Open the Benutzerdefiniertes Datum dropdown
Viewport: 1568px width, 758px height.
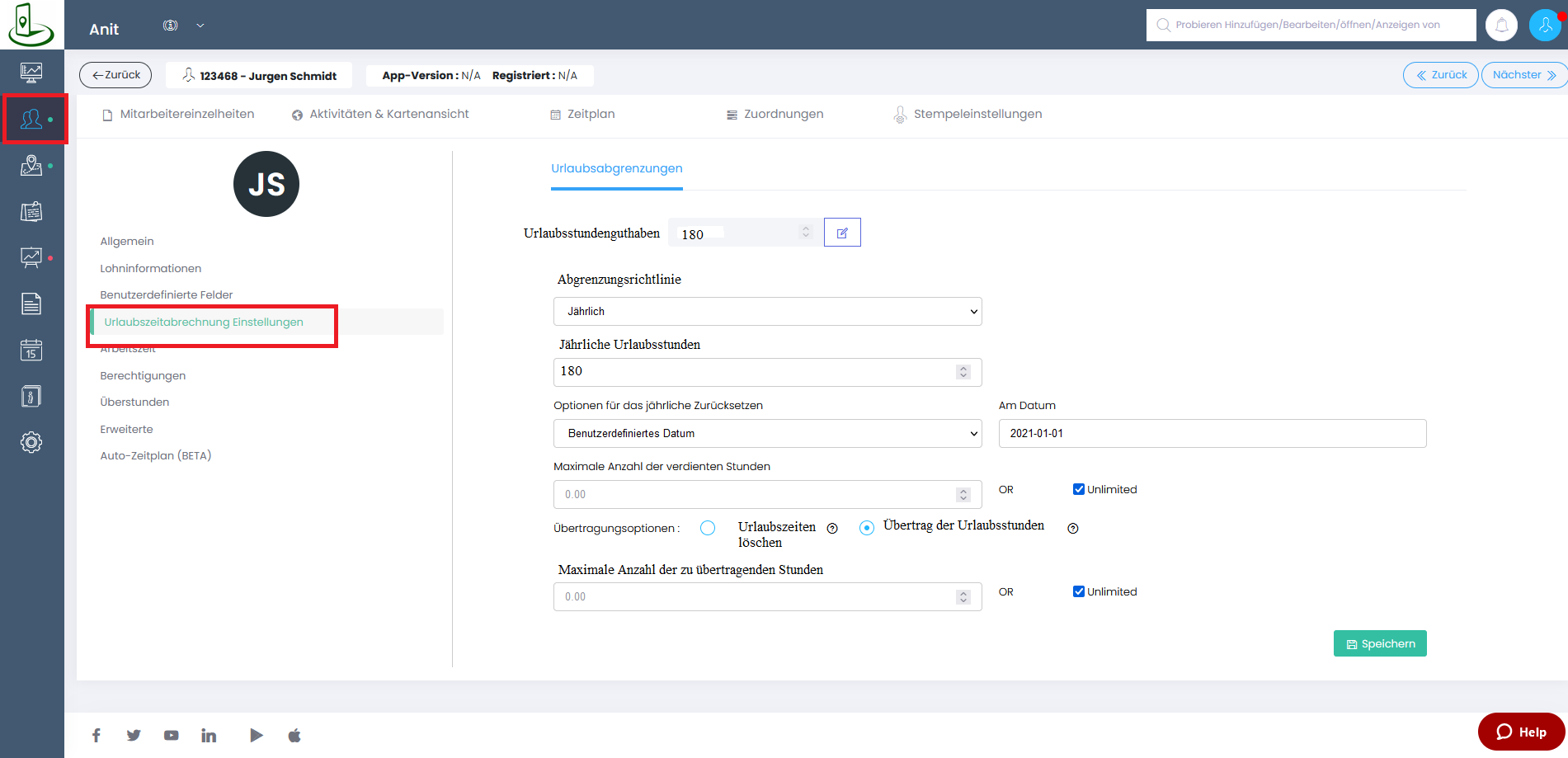(x=767, y=433)
